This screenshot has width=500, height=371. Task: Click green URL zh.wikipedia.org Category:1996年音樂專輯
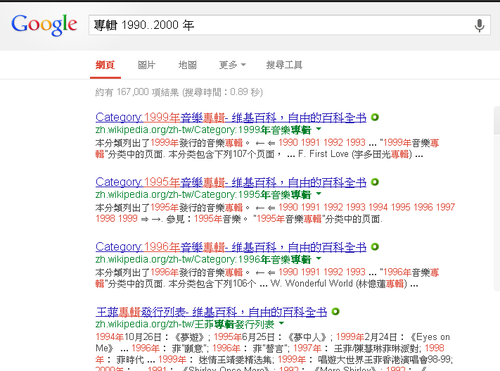[x=203, y=259]
